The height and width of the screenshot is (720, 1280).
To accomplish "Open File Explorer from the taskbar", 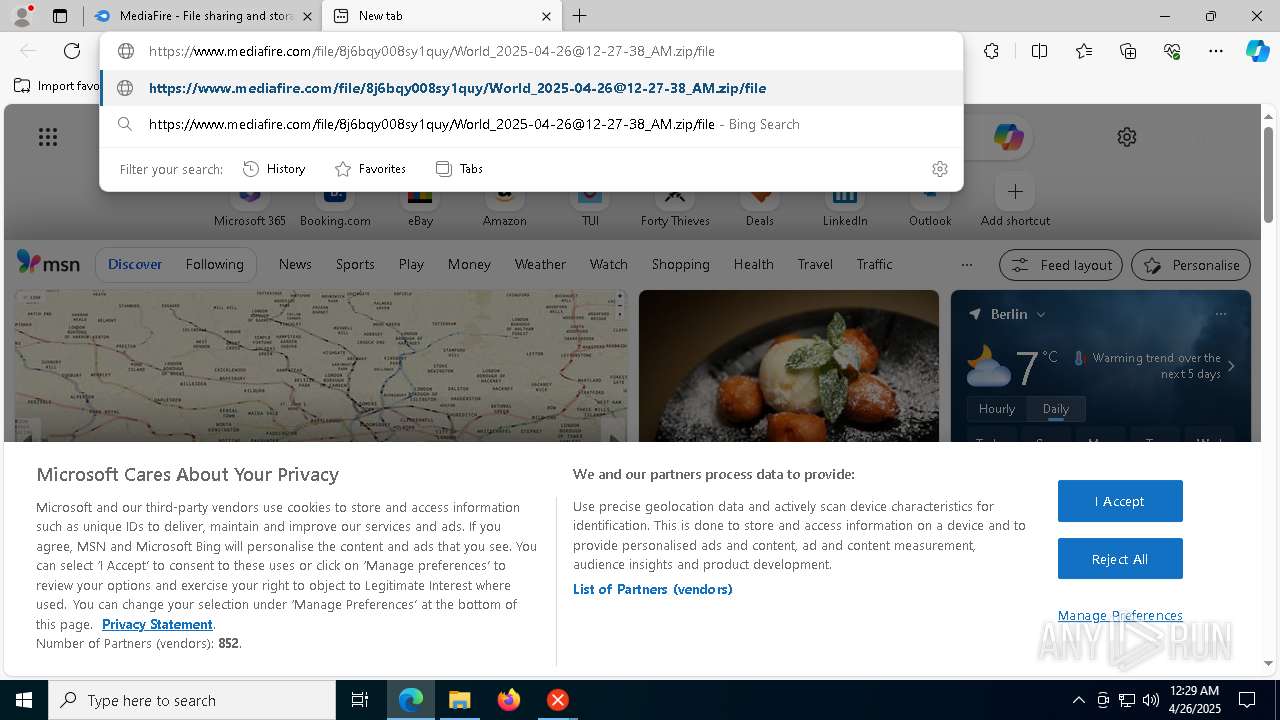I will [x=459, y=700].
